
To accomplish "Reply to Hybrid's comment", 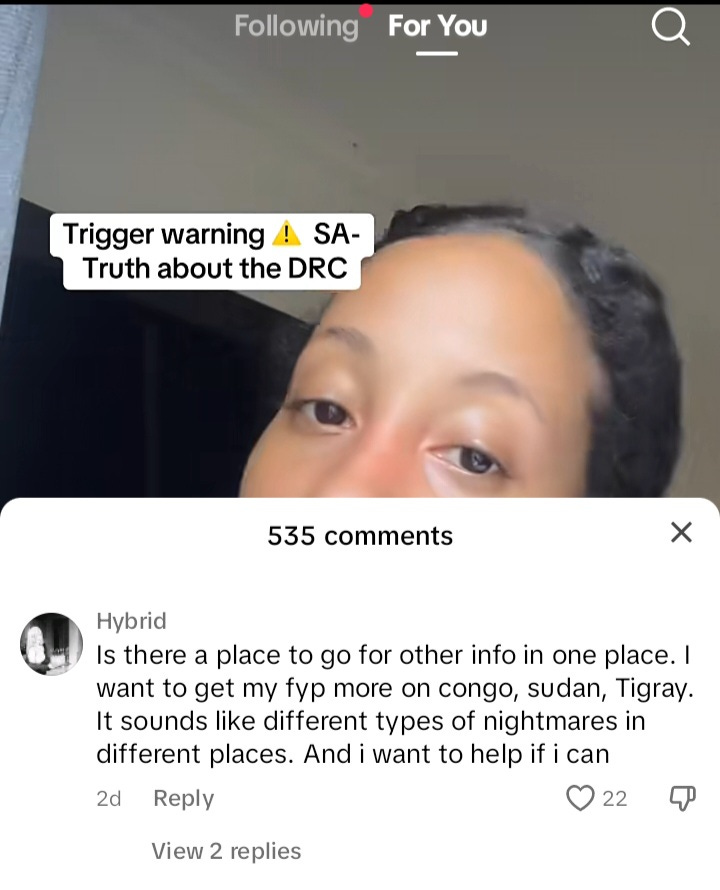I will [x=183, y=799].
